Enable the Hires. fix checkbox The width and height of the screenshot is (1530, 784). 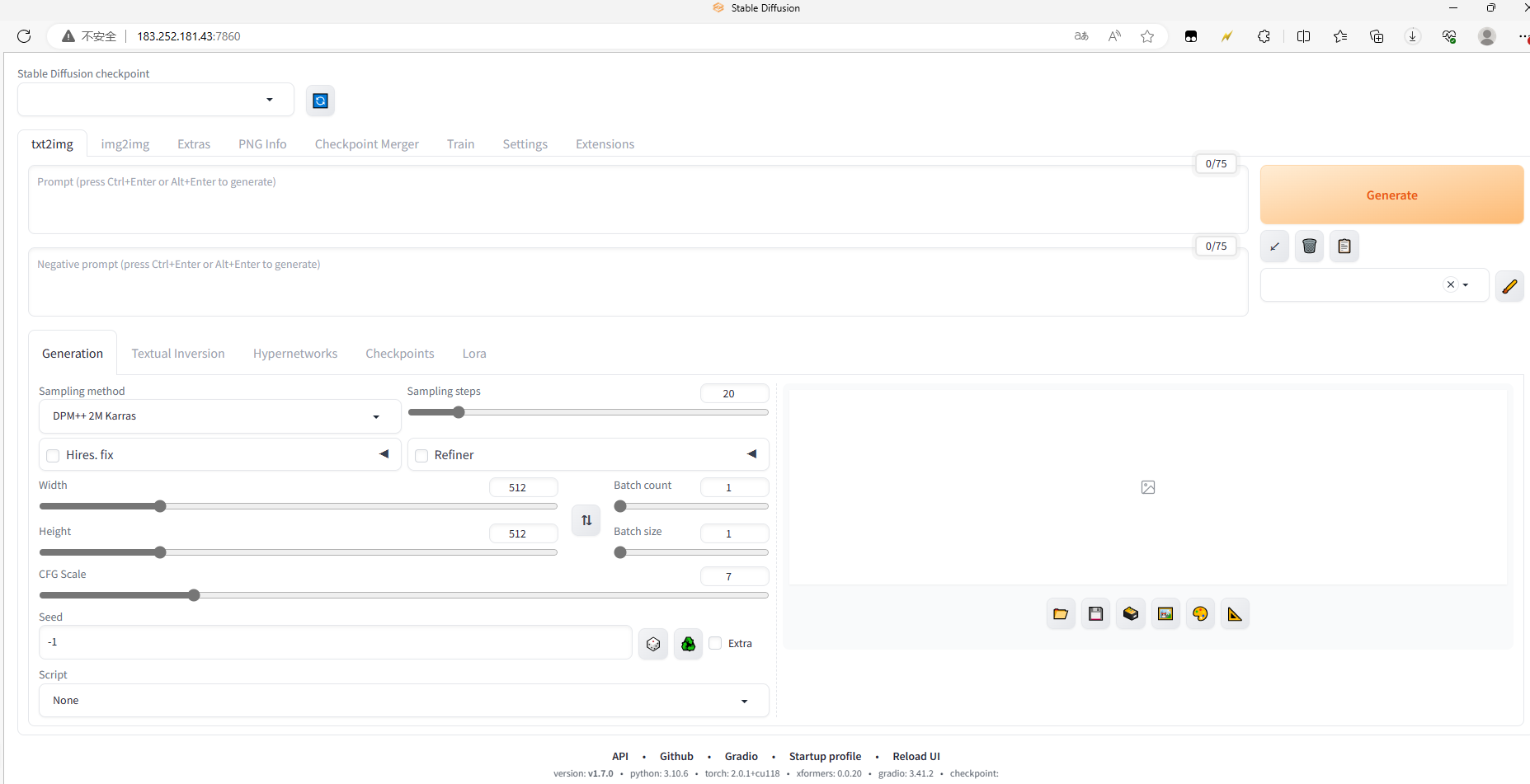pos(53,455)
